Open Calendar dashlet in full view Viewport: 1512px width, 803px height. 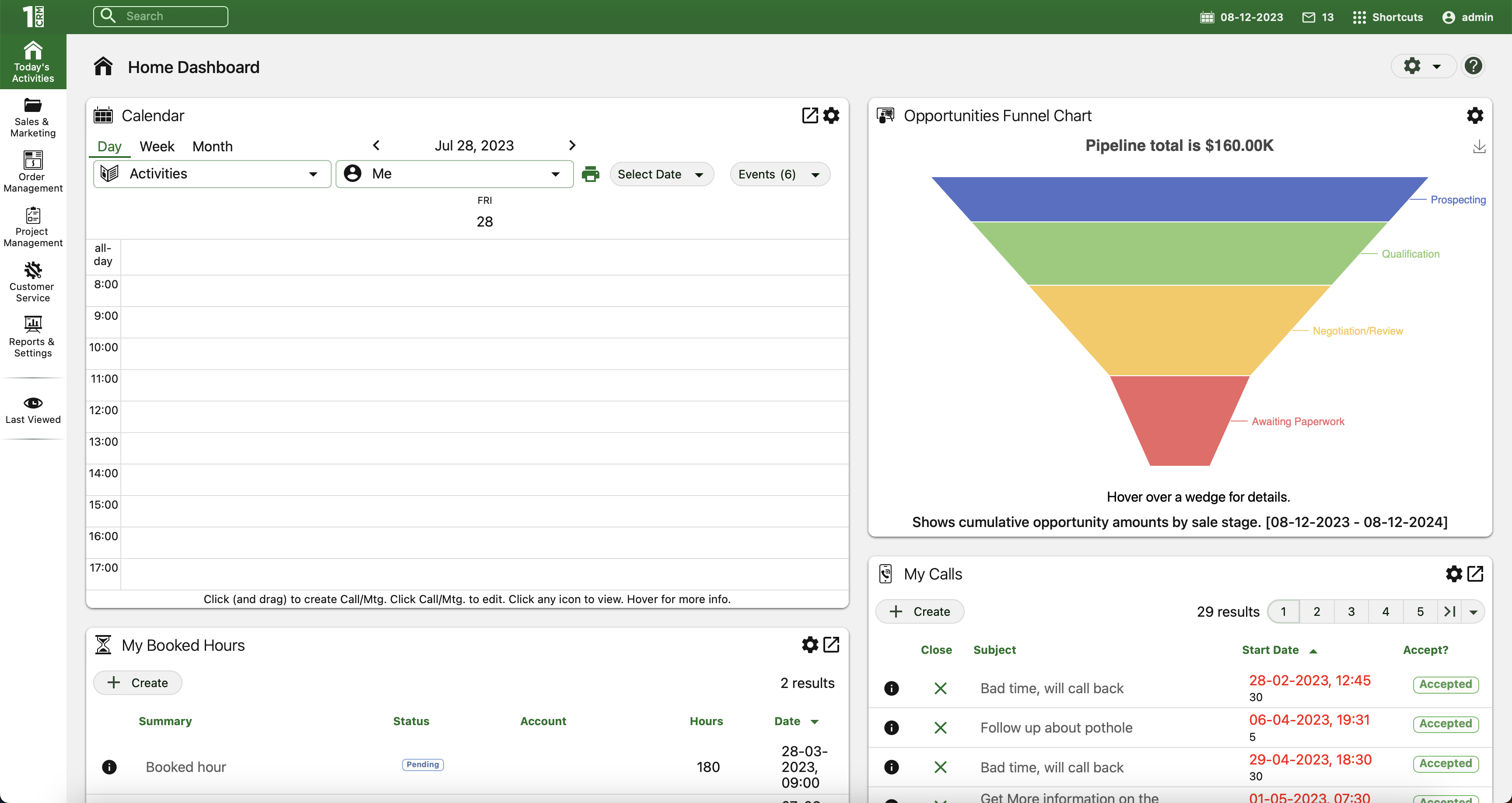[810, 115]
